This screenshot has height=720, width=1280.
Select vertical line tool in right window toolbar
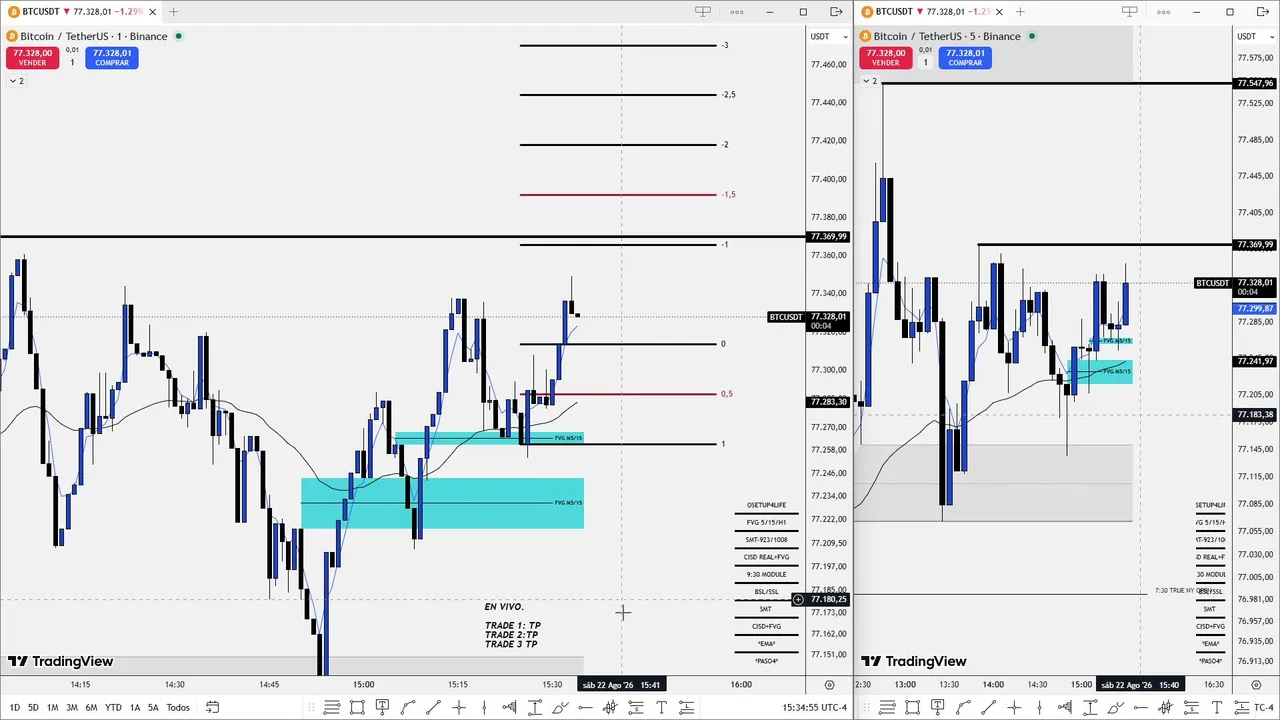1039,708
